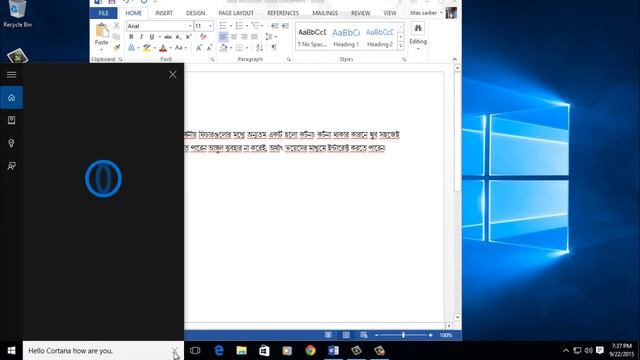Adjust the Word zoom slider handle
Viewport: 640px width, 360px height.
(403, 335)
